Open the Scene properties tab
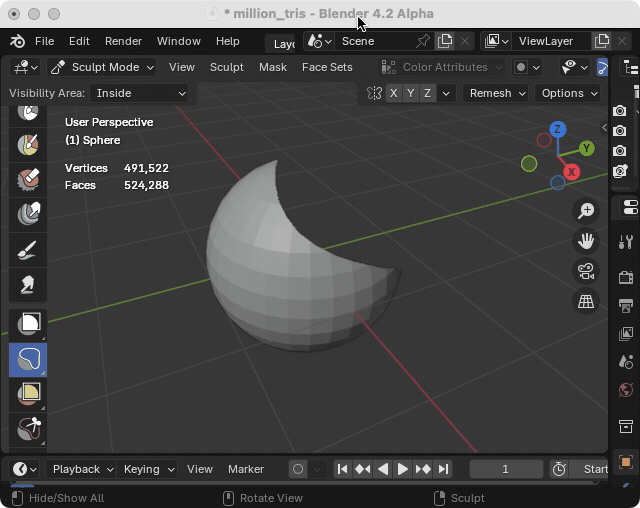 625,362
